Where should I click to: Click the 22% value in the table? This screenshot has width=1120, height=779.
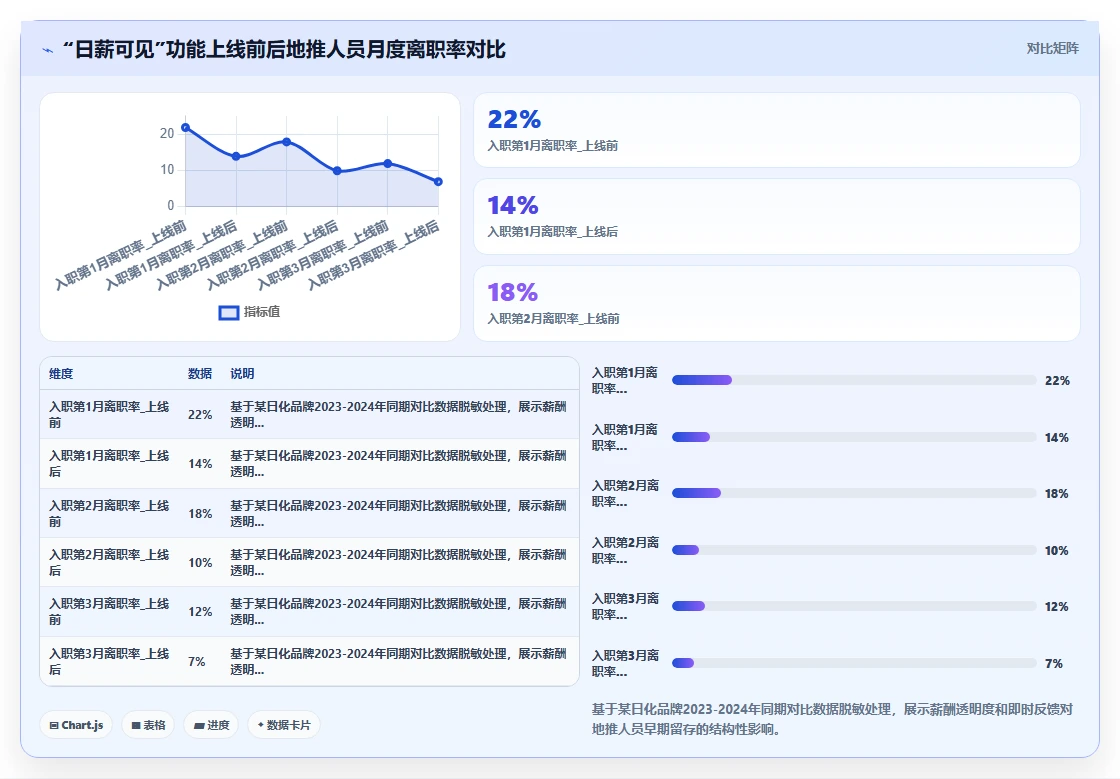(200, 415)
